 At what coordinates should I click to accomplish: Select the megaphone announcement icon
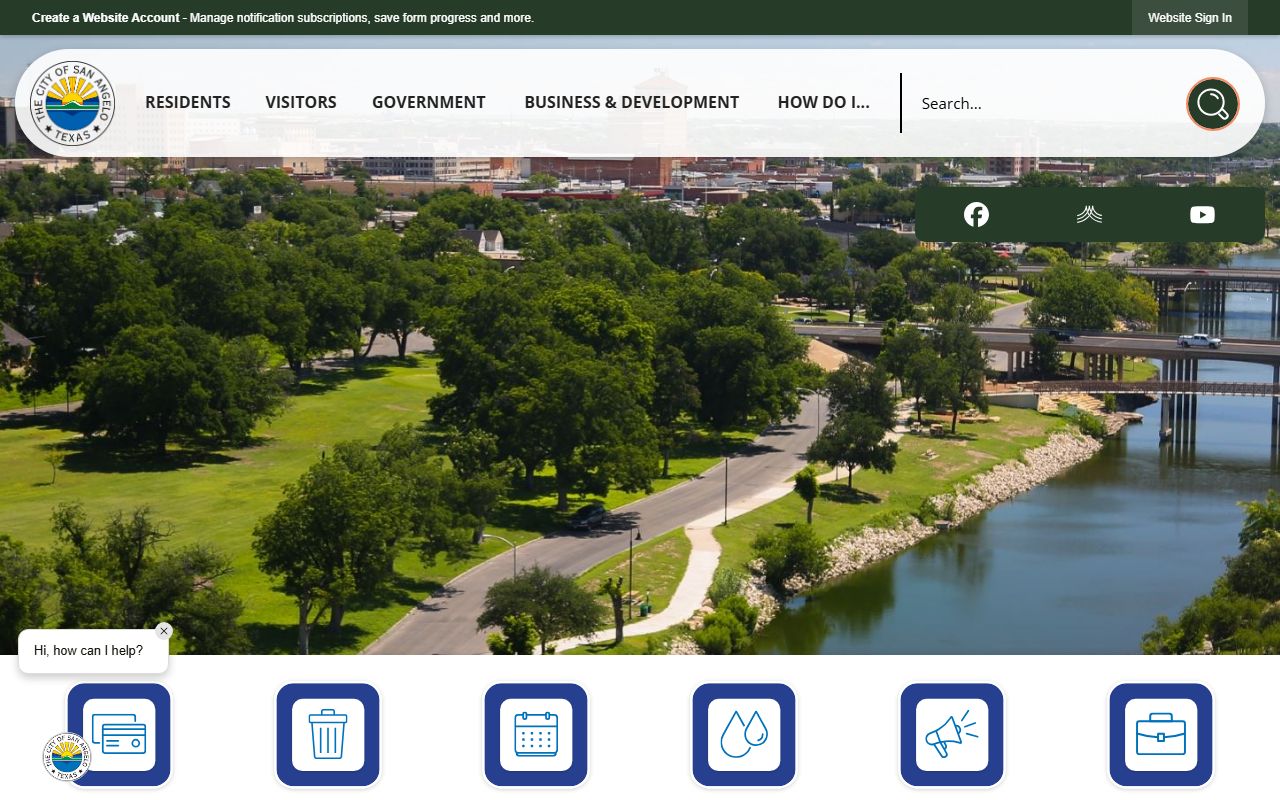coord(952,735)
